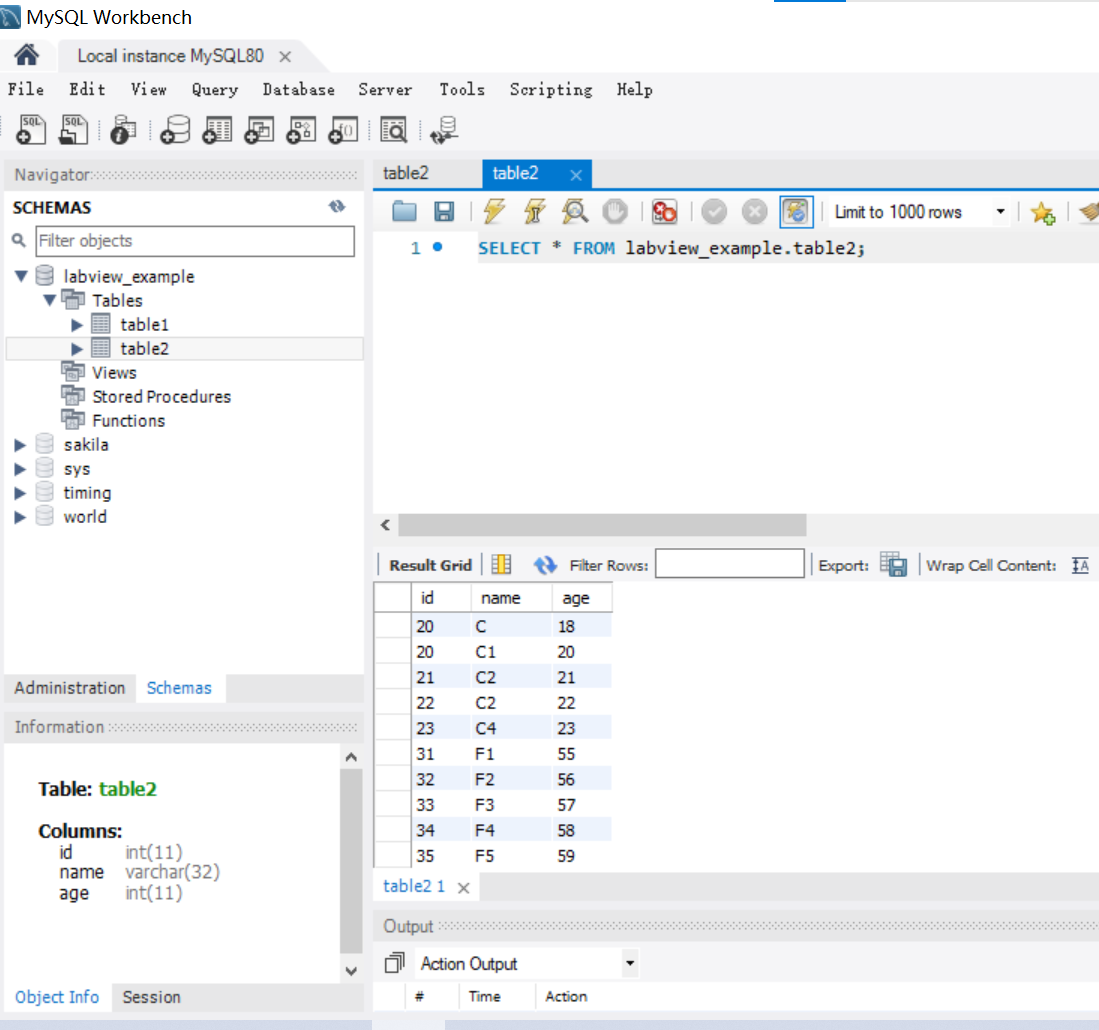Open the Action Output dropdown

coord(630,963)
